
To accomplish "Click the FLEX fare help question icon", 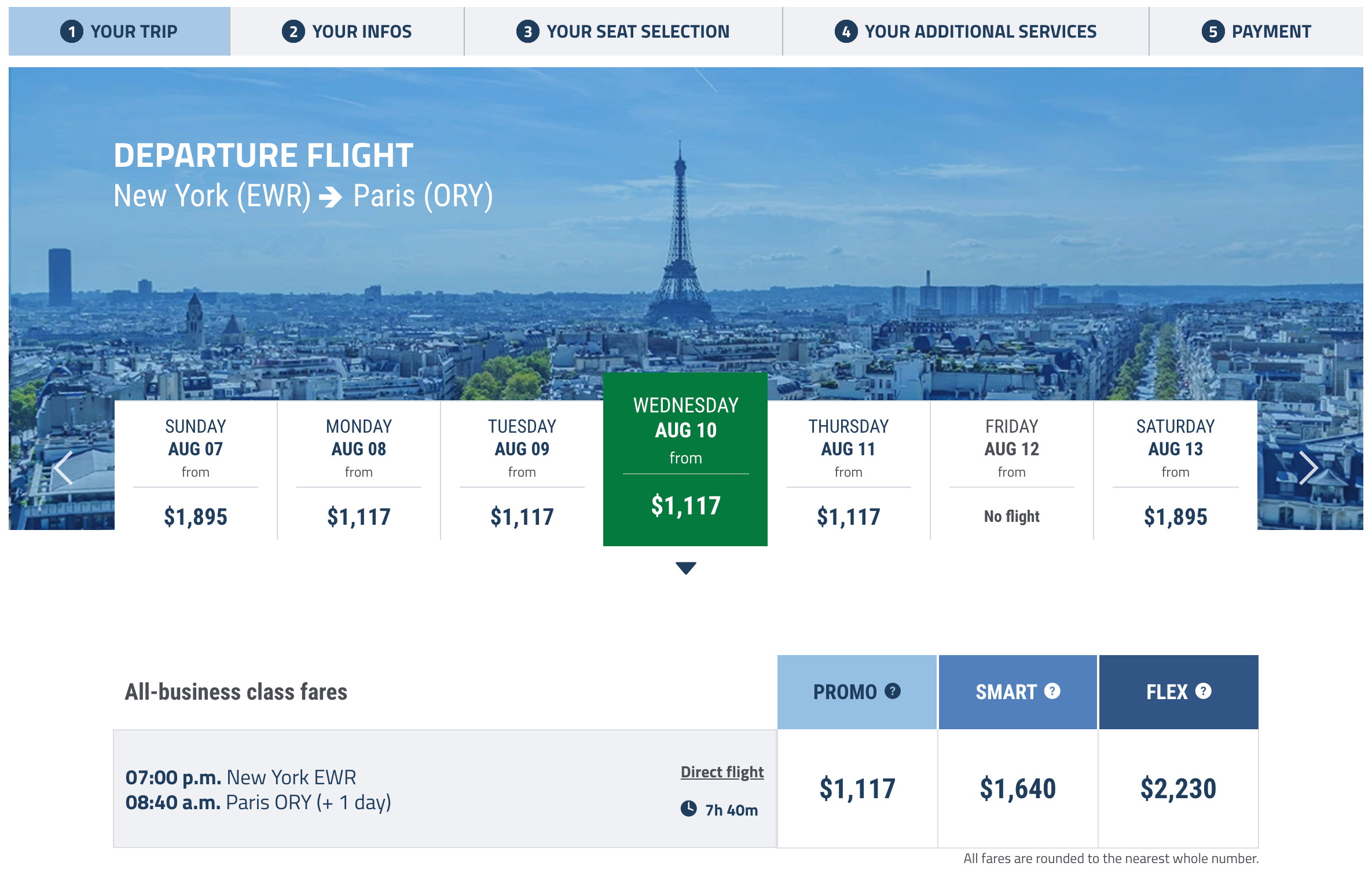I will click(1203, 691).
